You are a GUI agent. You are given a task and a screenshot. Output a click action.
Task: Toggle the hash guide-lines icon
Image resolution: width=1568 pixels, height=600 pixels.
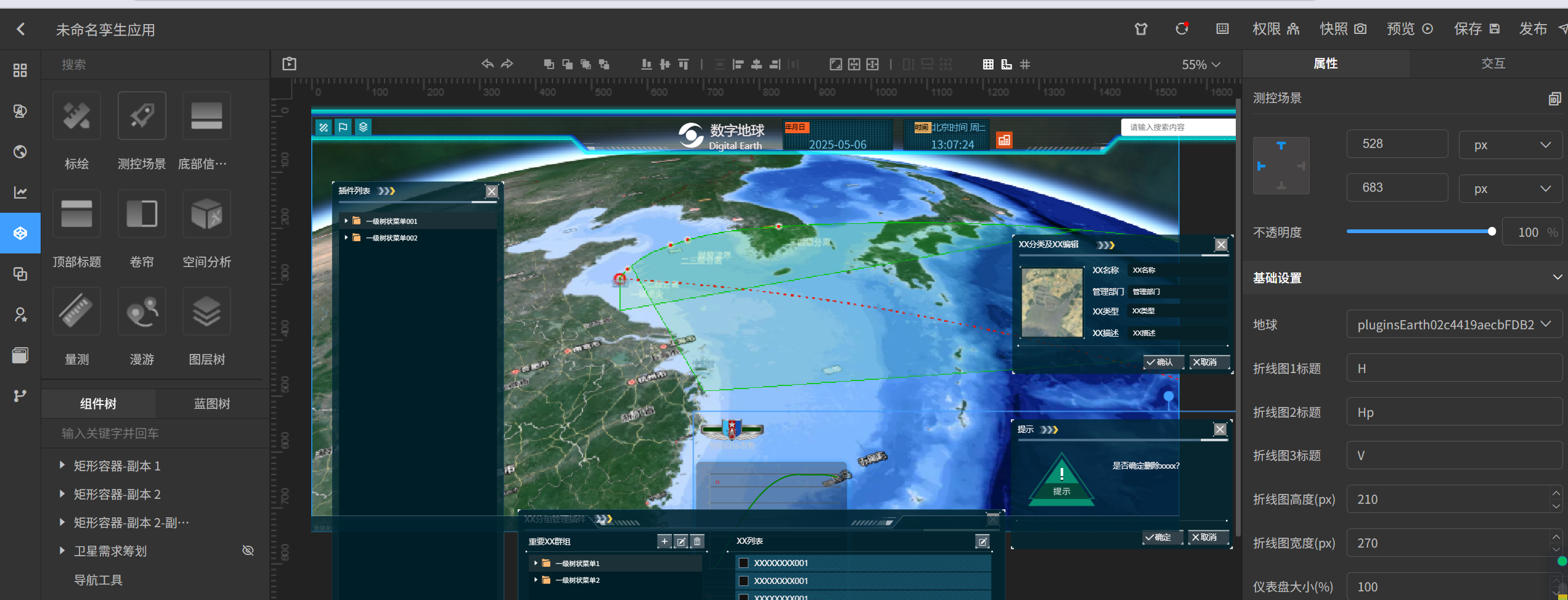pyautogui.click(x=1025, y=64)
